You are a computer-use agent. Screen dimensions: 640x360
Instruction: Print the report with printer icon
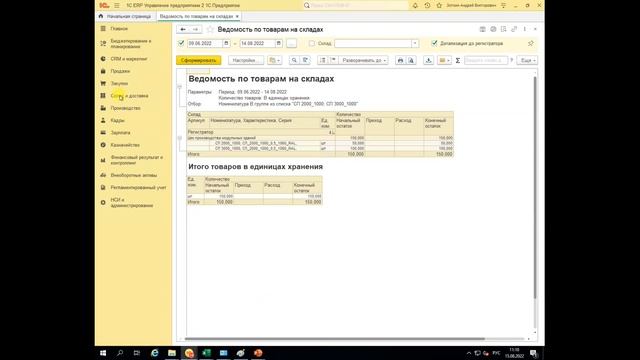click(400, 60)
